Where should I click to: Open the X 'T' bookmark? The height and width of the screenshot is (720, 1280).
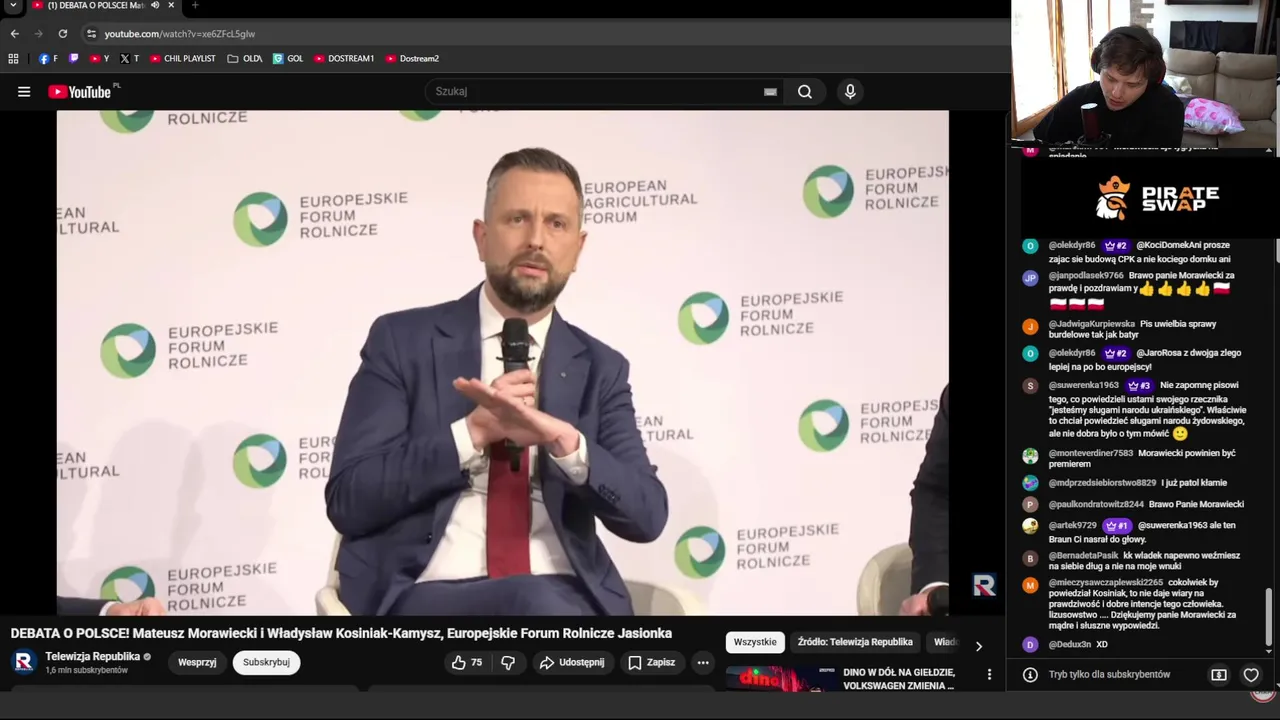coord(130,59)
